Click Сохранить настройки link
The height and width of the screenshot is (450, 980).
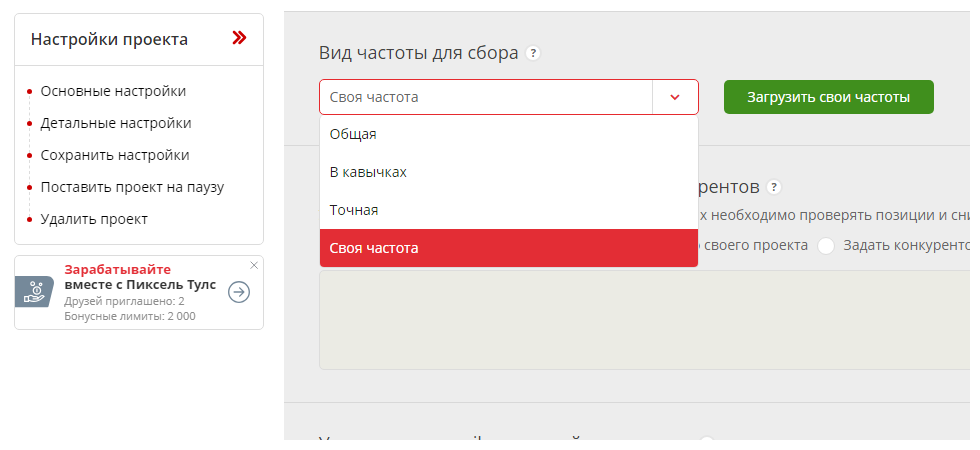coord(115,155)
